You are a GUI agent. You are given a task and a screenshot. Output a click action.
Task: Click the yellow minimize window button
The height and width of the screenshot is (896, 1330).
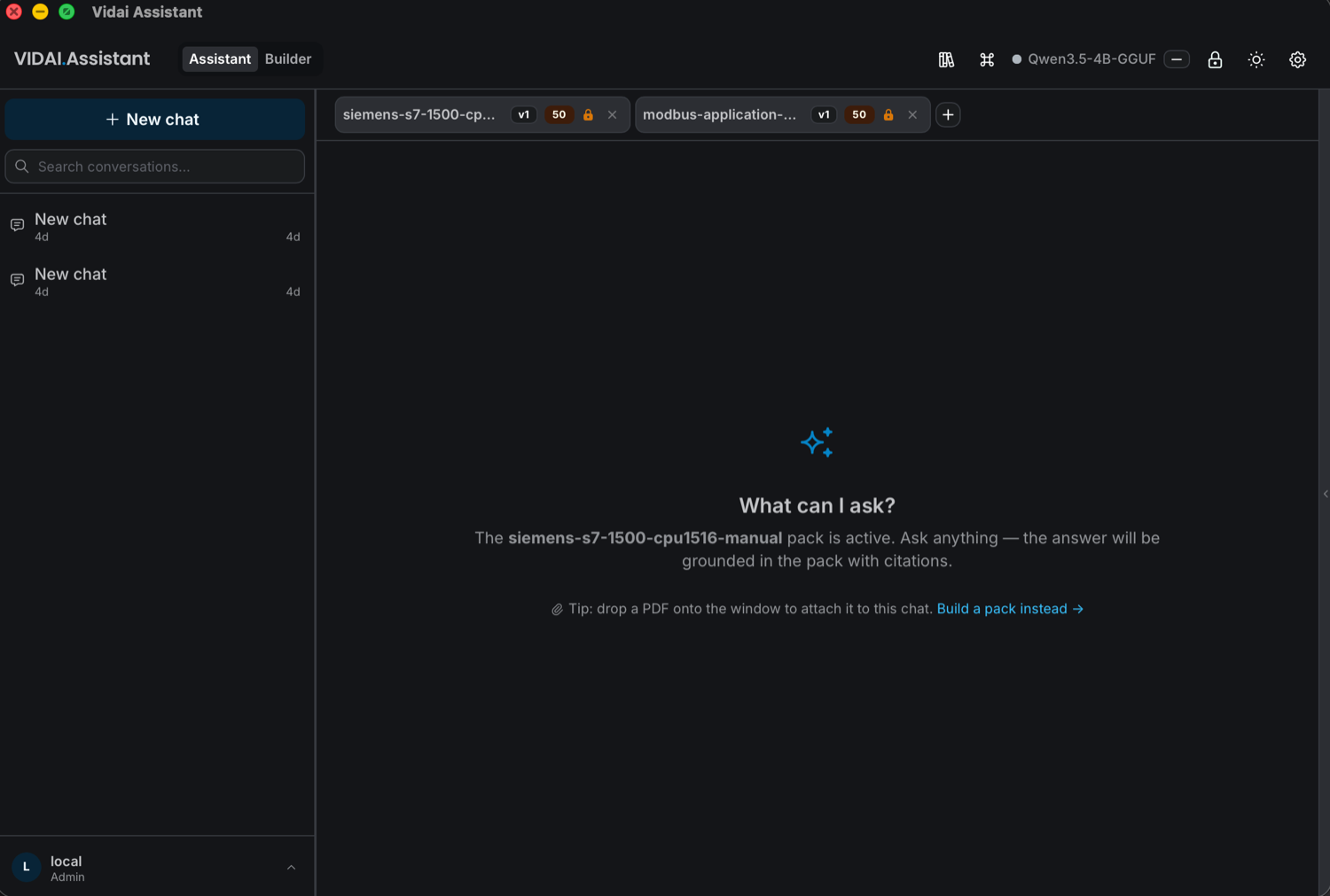[x=40, y=12]
